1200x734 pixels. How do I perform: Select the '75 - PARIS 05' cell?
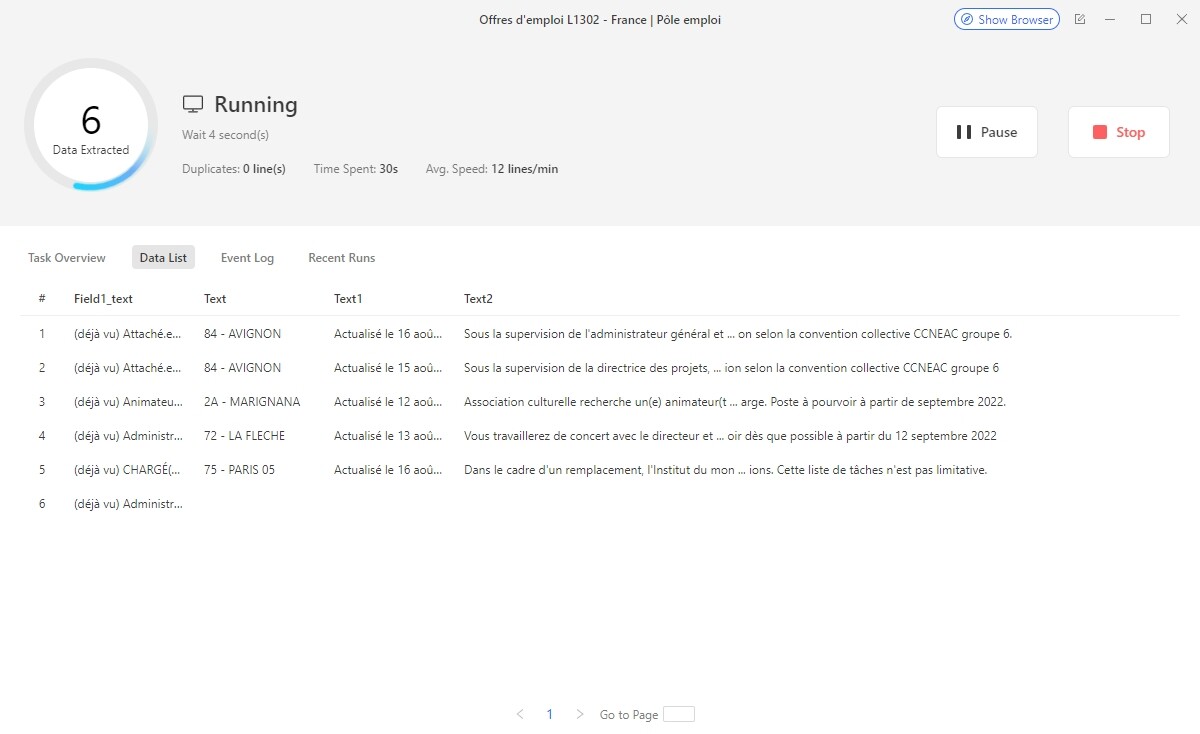(x=239, y=470)
